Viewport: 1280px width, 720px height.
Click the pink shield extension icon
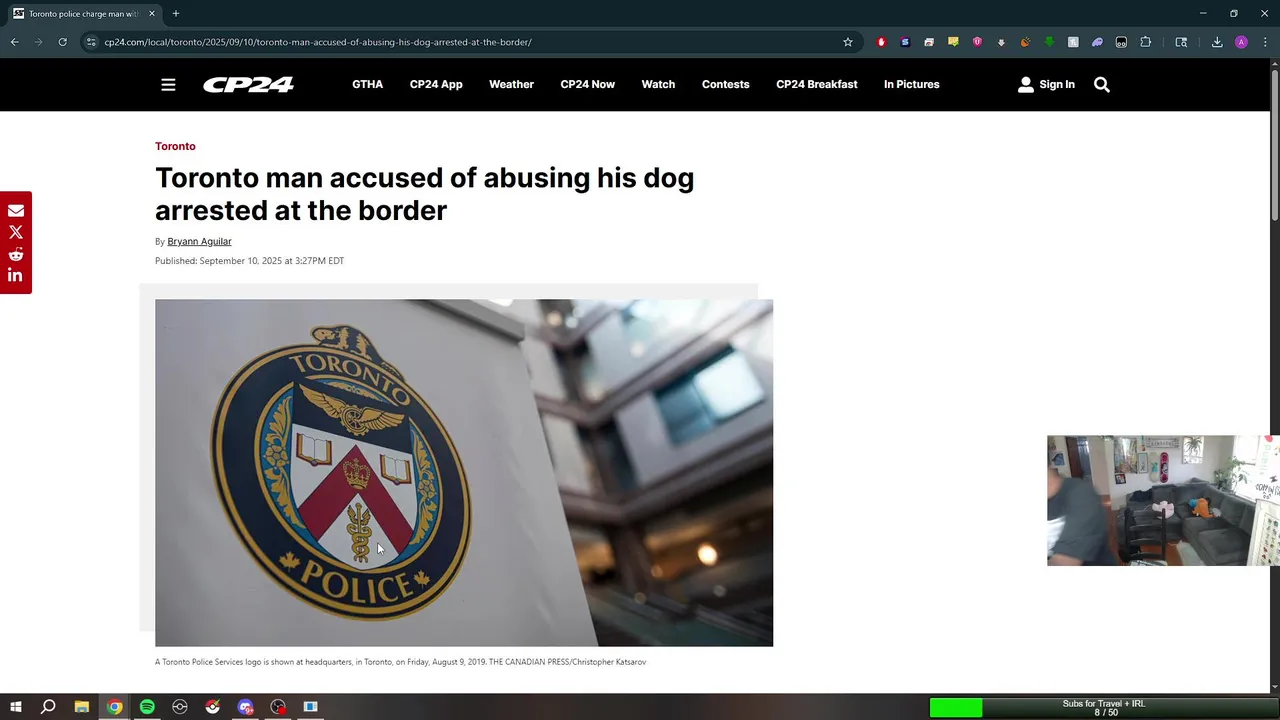(977, 42)
